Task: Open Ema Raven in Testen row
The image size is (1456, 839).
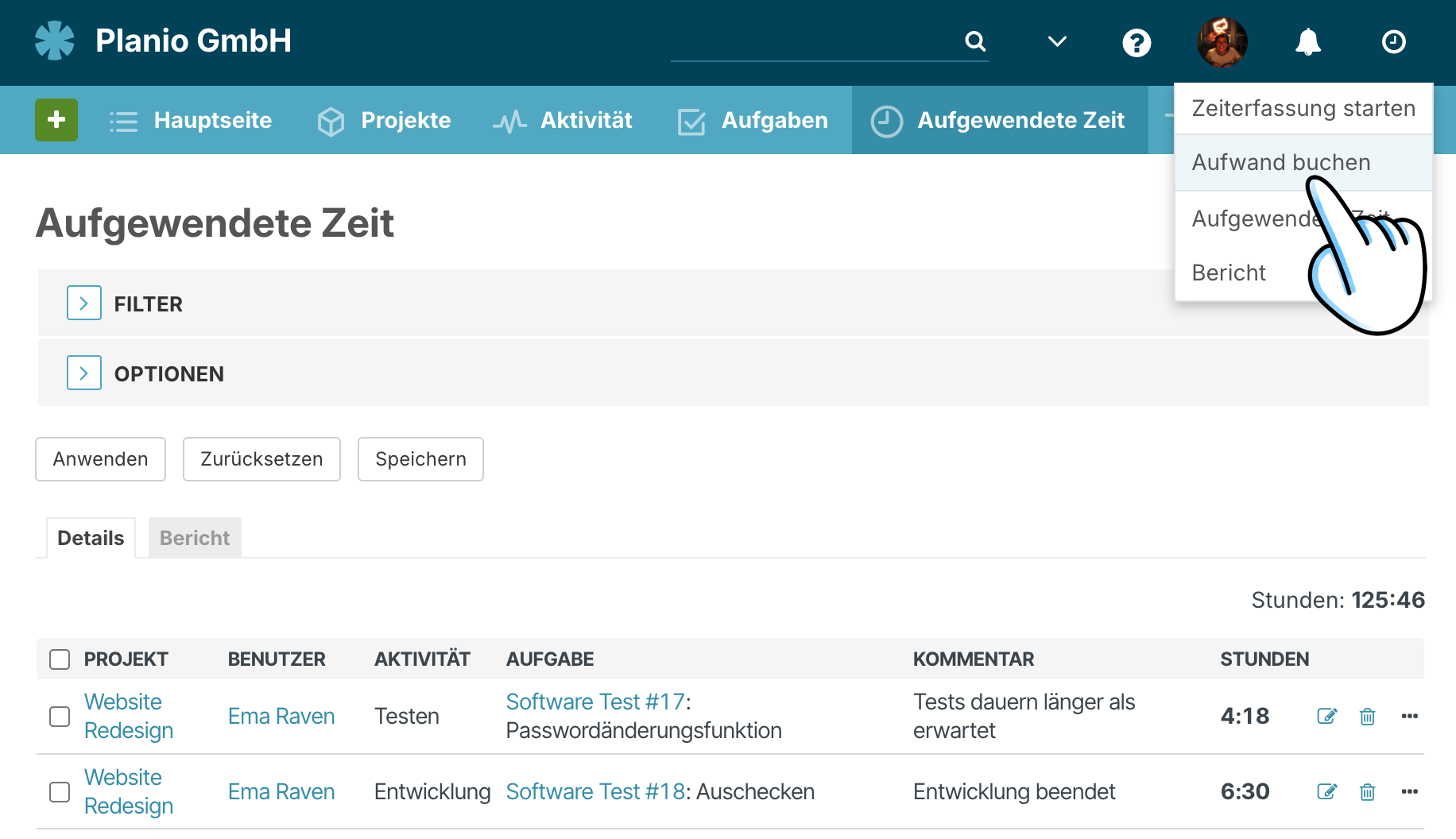Action: click(281, 716)
